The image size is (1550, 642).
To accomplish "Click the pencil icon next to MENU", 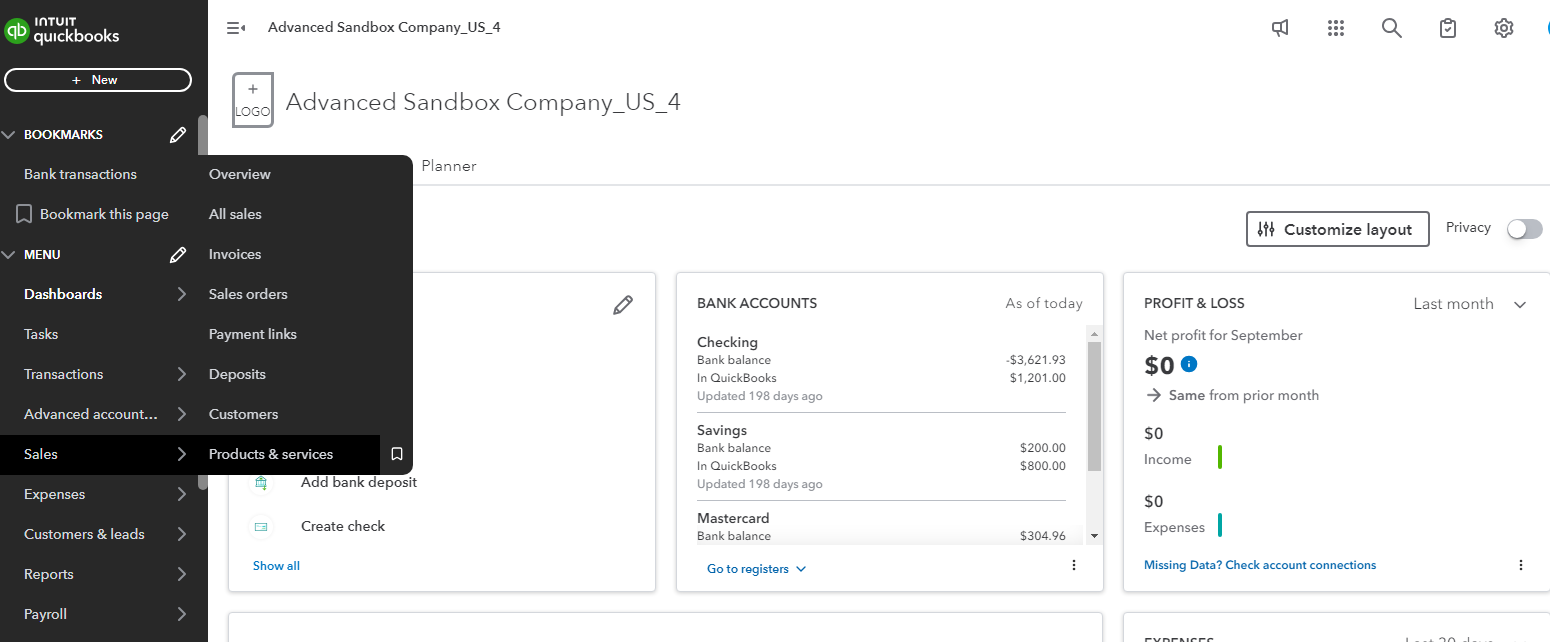I will pos(178,255).
